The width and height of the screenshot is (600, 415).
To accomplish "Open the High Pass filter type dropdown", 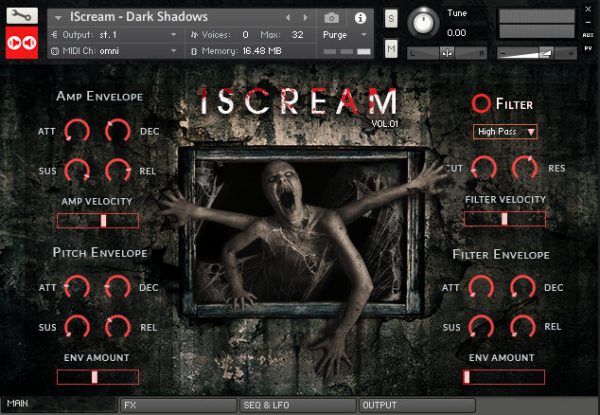I will pos(505,131).
